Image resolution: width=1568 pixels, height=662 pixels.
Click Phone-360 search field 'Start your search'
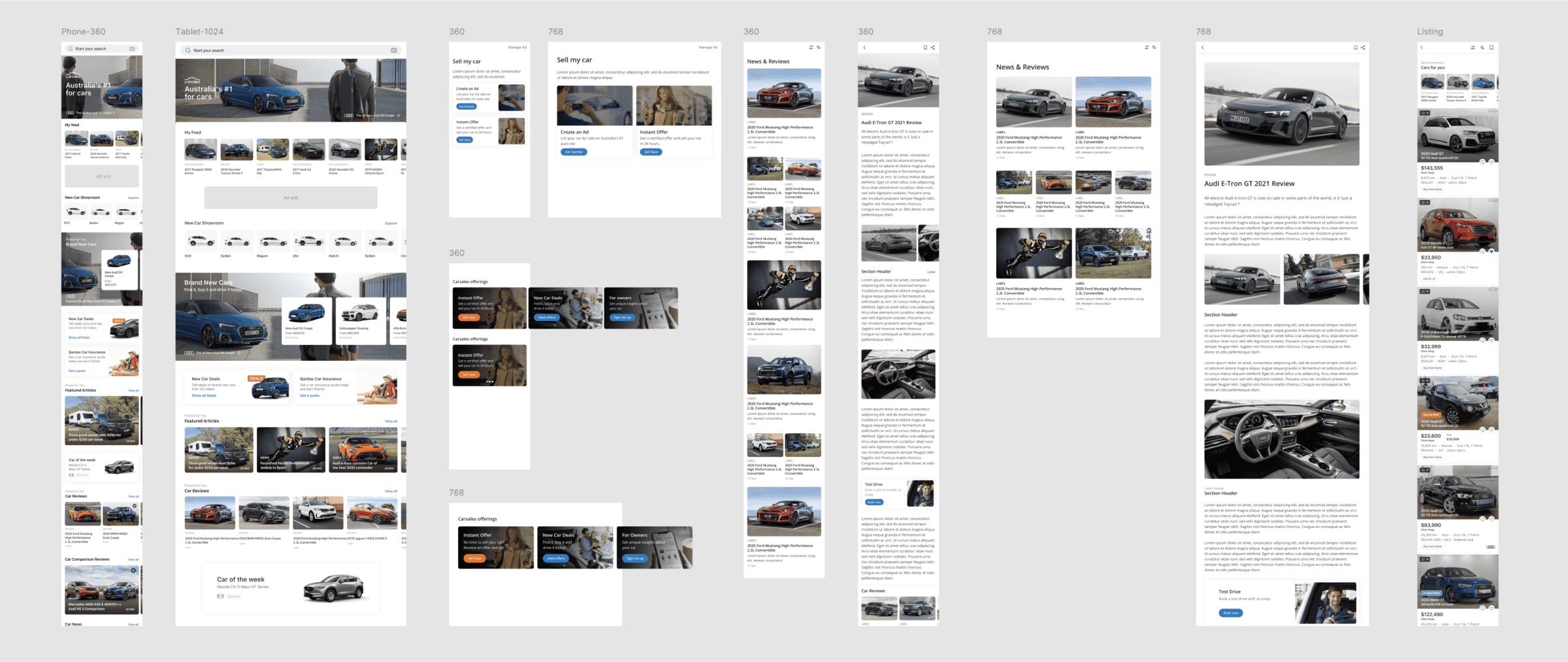click(102, 49)
